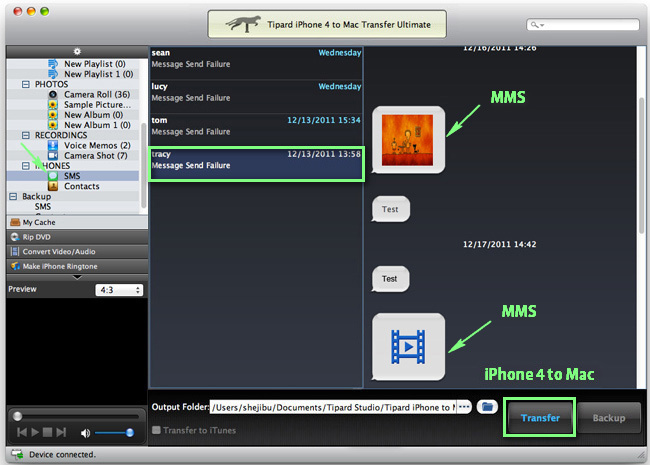
Task: Collapse the PHOTOS tree section
Action: (x=26, y=84)
